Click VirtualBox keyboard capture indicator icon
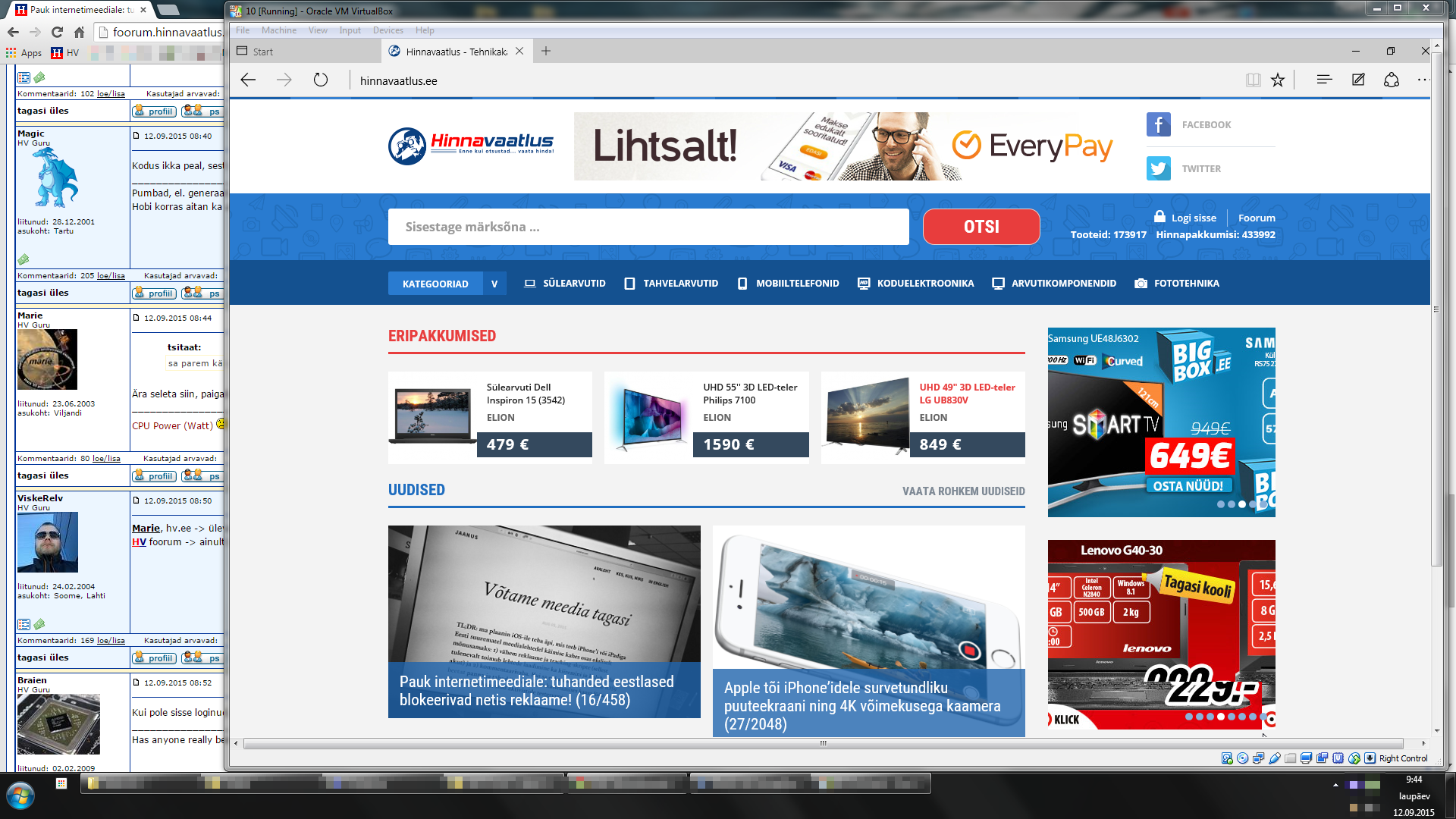This screenshot has width=1456, height=819. click(1370, 758)
